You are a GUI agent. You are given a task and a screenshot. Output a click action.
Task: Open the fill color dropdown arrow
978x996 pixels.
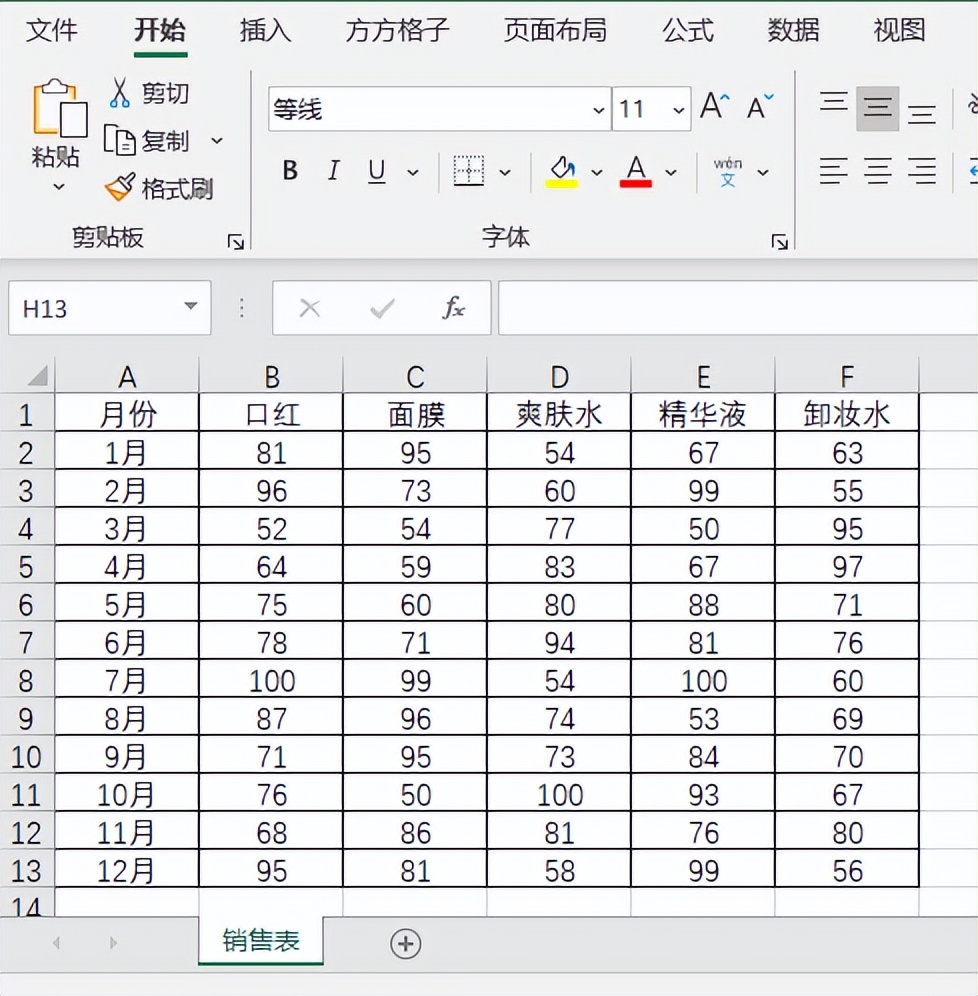597,171
